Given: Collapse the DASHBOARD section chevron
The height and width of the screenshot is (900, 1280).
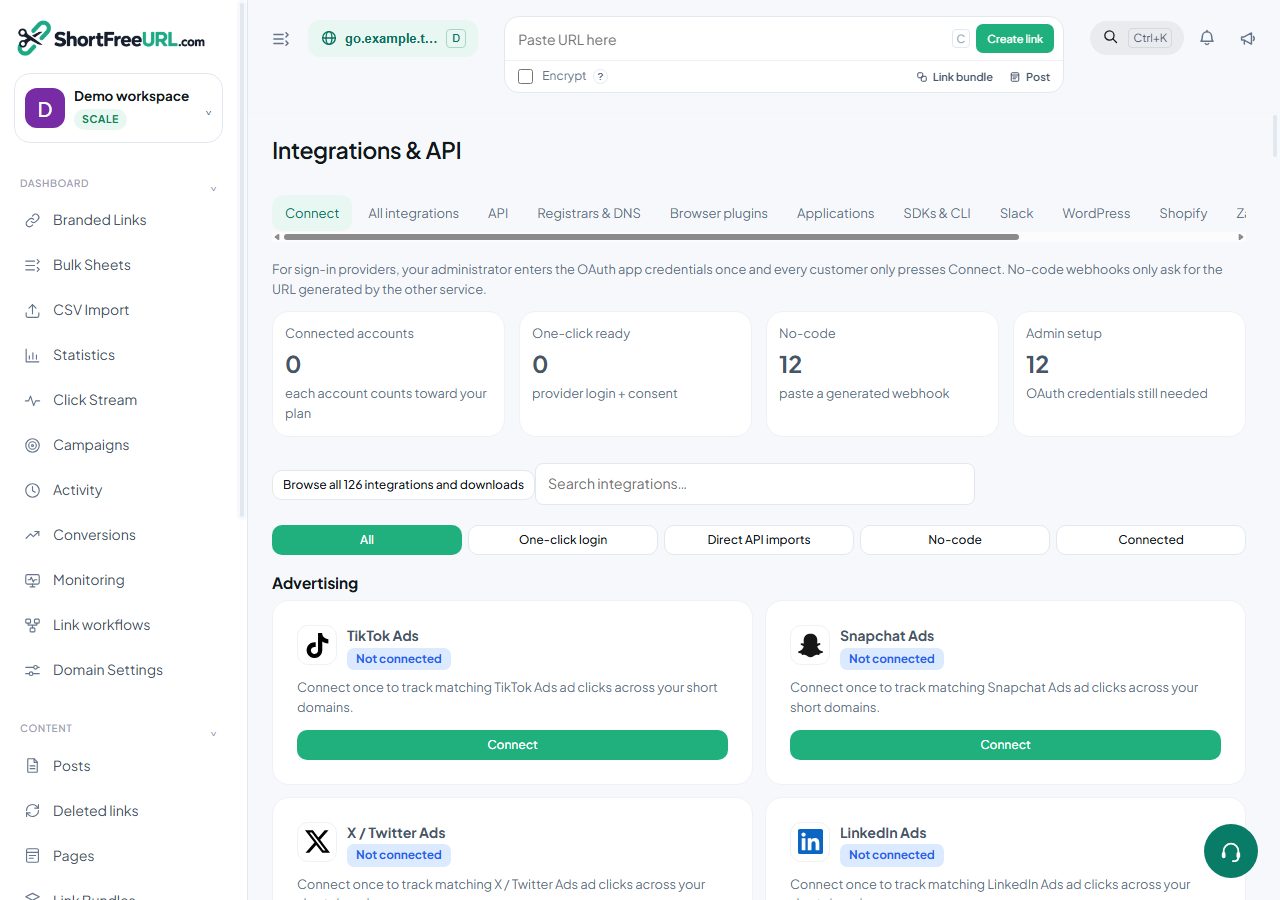Looking at the screenshot, I should point(213,189).
